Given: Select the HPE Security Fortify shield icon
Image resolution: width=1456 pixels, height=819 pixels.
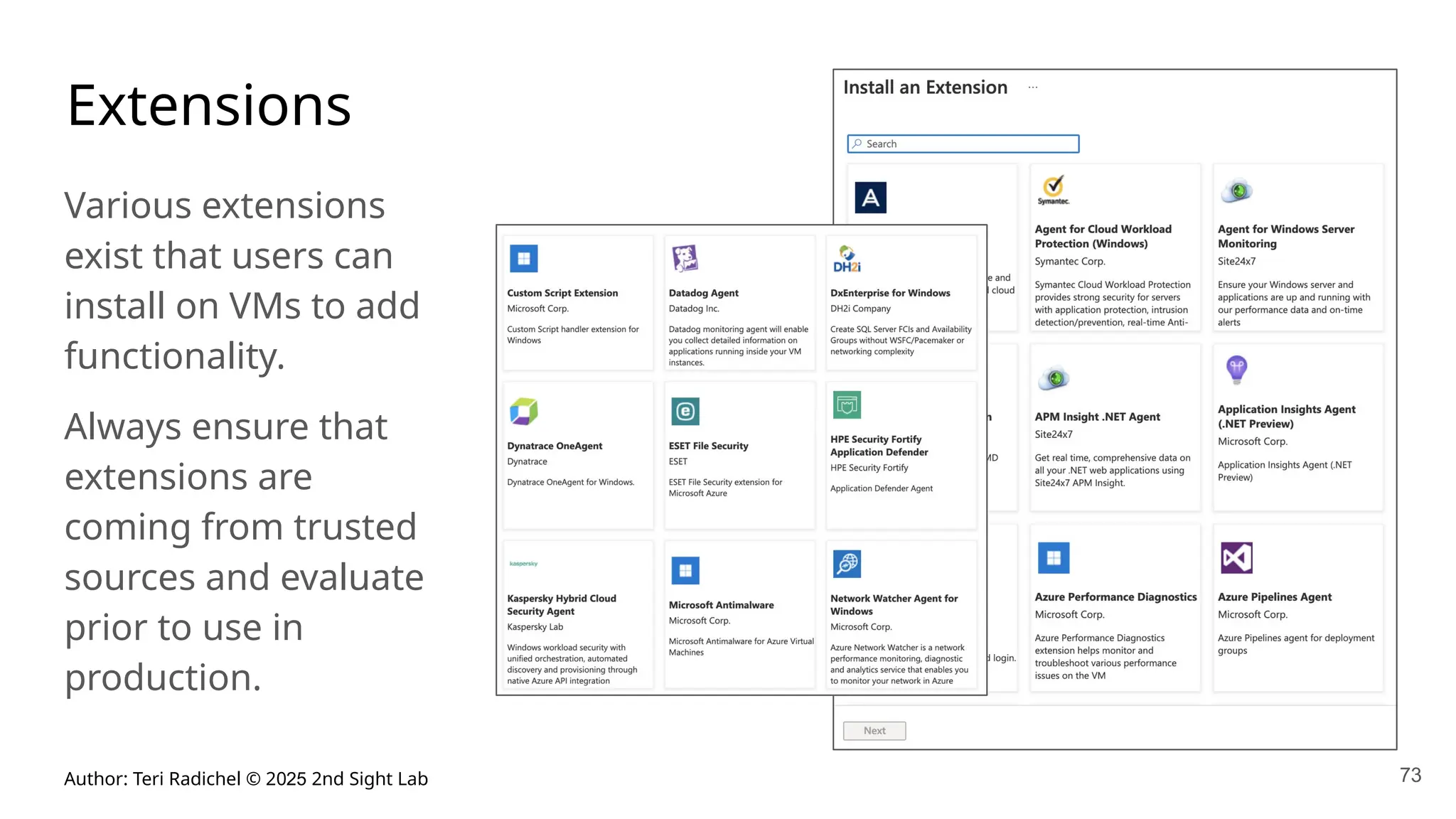Looking at the screenshot, I should (847, 405).
